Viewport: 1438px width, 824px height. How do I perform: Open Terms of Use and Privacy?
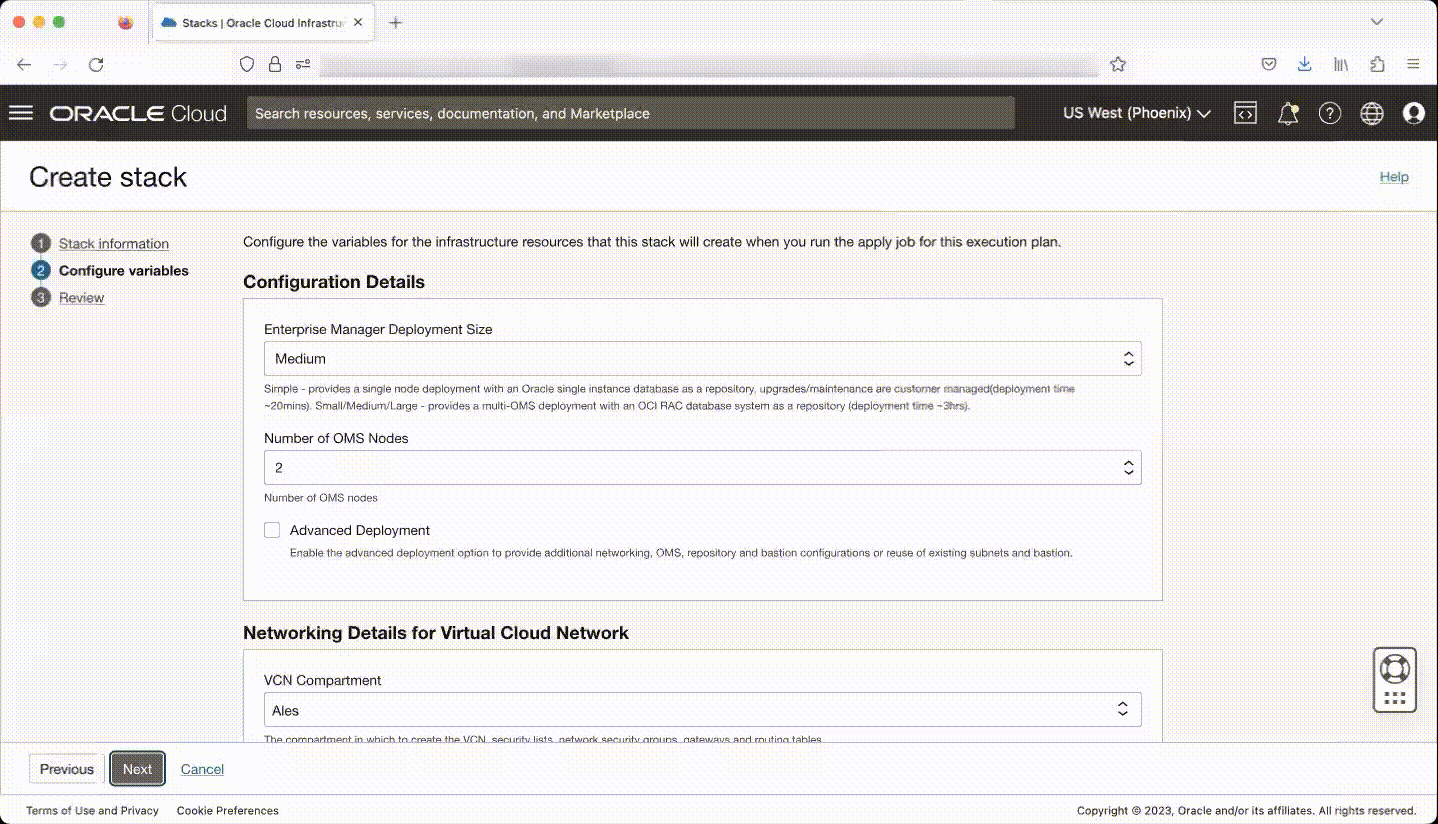92,811
